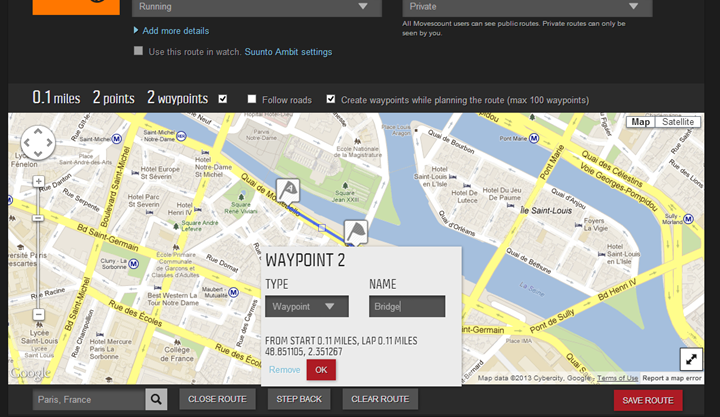Toggle waypoints visibility checkbox
Image resolution: width=720 pixels, height=417 pixels.
[x=223, y=99]
